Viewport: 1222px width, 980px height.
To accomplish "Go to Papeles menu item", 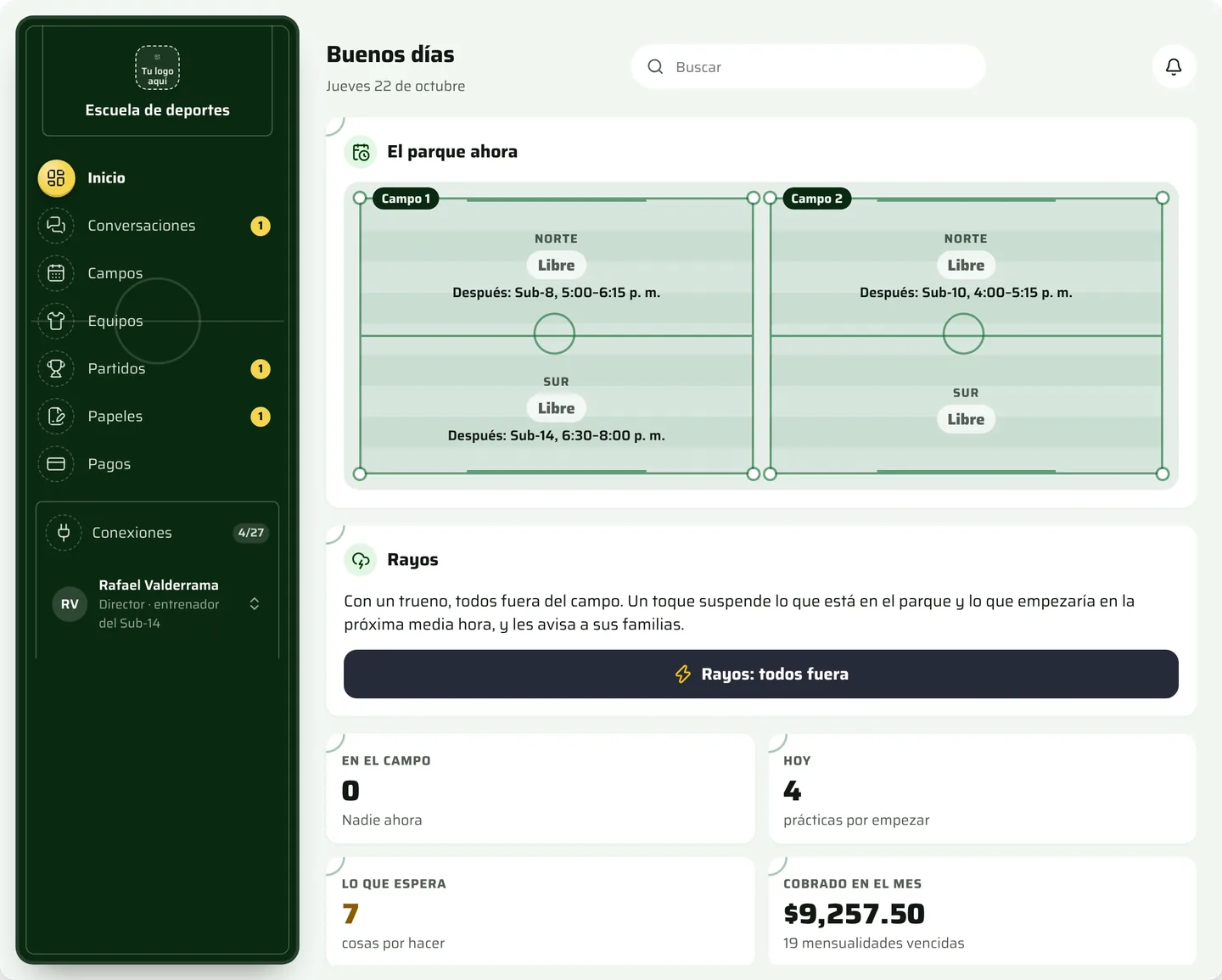I will pyautogui.click(x=158, y=417).
